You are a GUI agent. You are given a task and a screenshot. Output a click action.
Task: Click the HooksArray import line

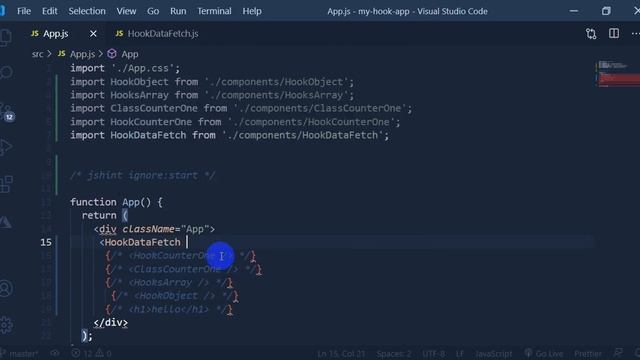click(x=212, y=95)
